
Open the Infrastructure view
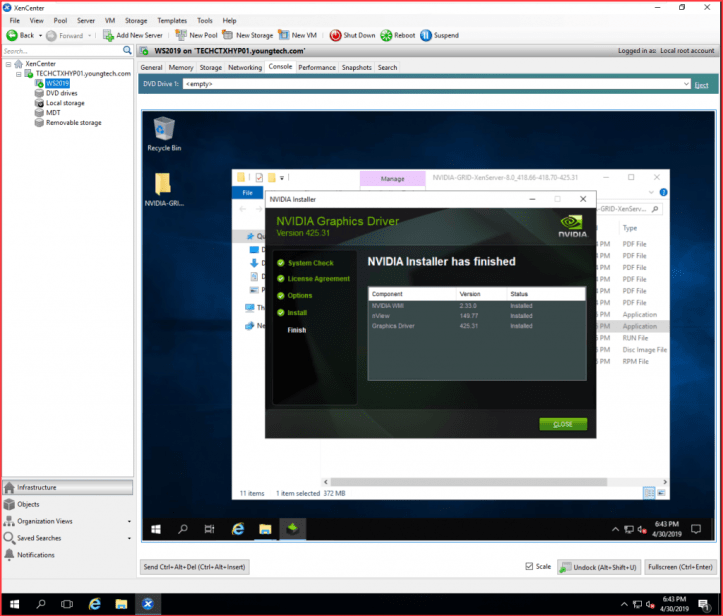(x=68, y=487)
